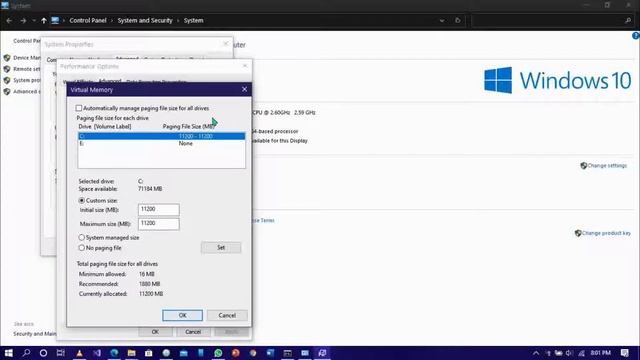Show hidden system tray icons

536,353
